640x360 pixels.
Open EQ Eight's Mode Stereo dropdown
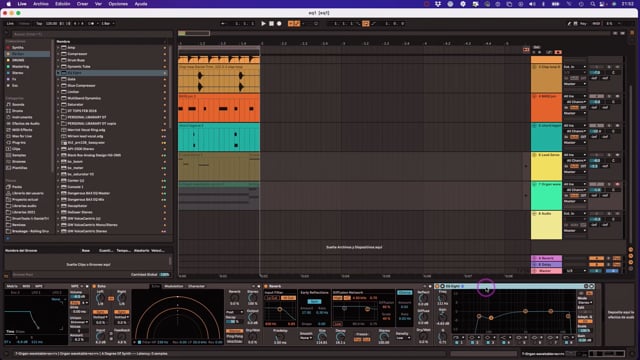coord(584,302)
